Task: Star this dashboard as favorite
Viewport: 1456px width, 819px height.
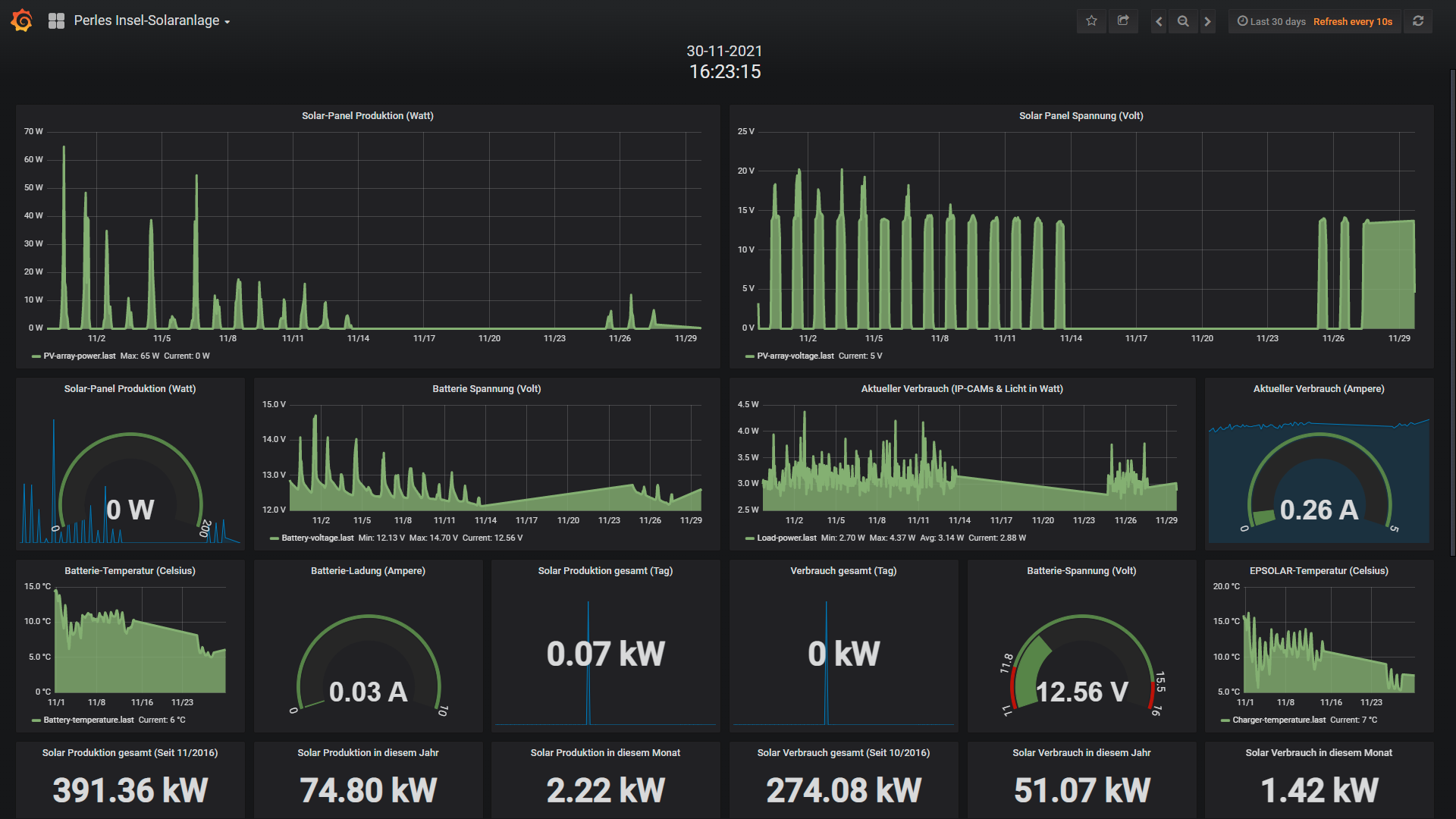Action: coord(1091,21)
